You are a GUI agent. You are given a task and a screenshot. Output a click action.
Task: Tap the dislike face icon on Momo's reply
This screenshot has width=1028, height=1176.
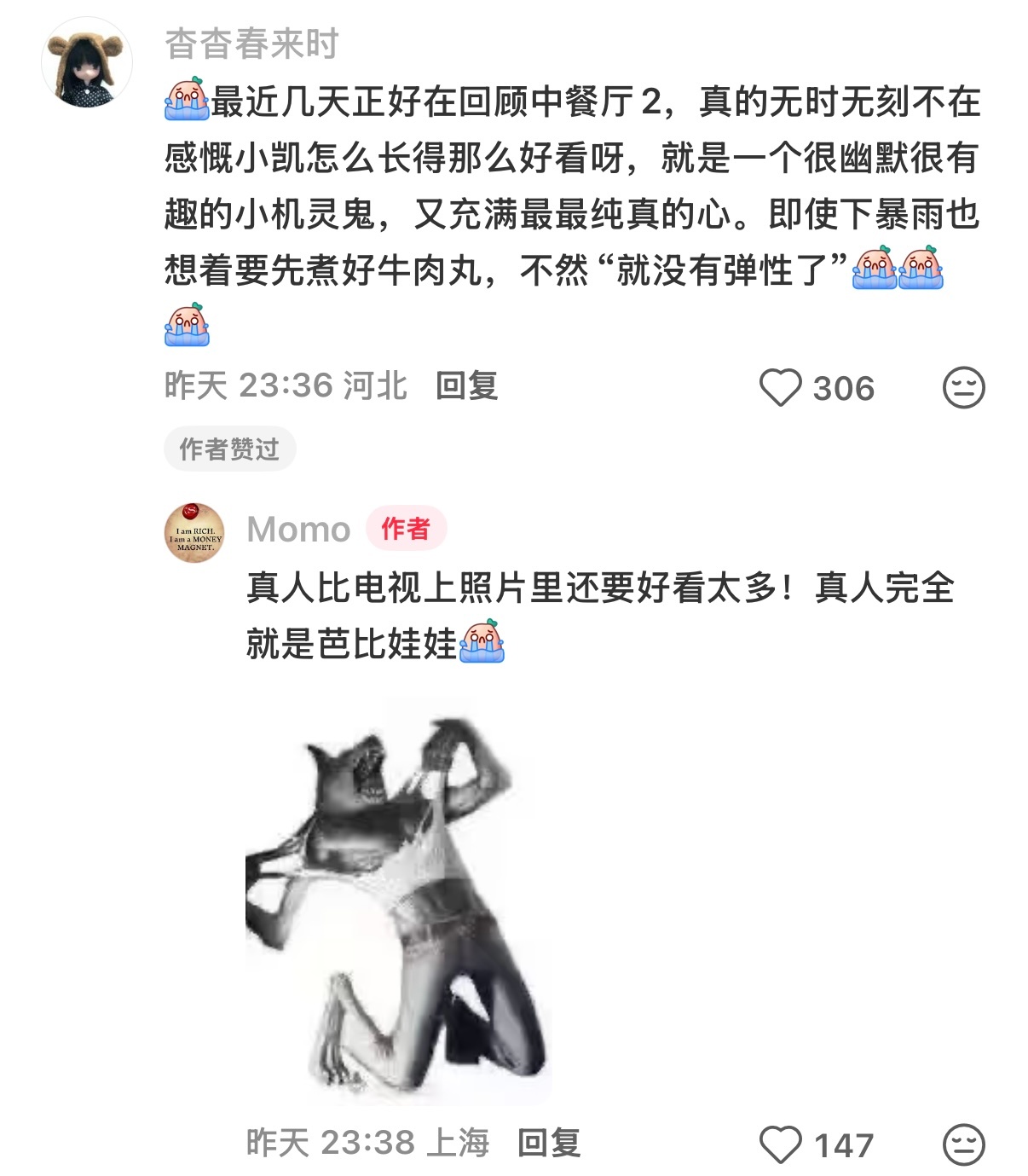(x=964, y=1144)
